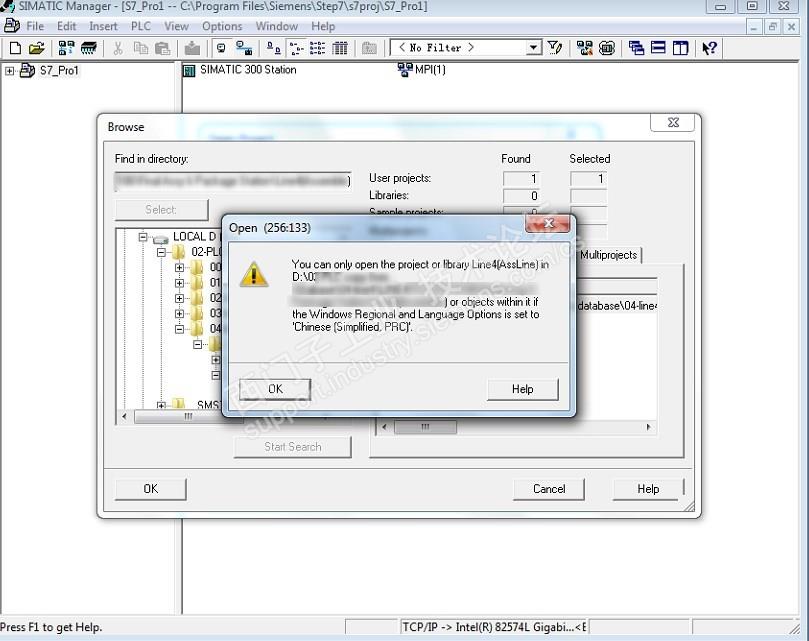Expand the 00 folder node
Screen dimensions: 809x641
[x=179, y=267]
